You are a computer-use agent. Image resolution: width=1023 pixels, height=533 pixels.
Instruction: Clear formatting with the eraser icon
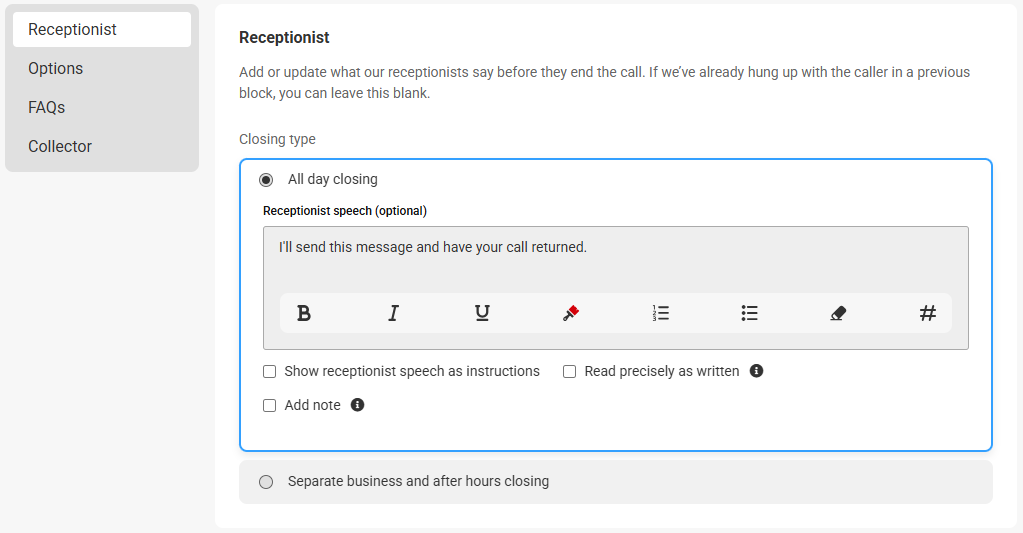point(838,313)
